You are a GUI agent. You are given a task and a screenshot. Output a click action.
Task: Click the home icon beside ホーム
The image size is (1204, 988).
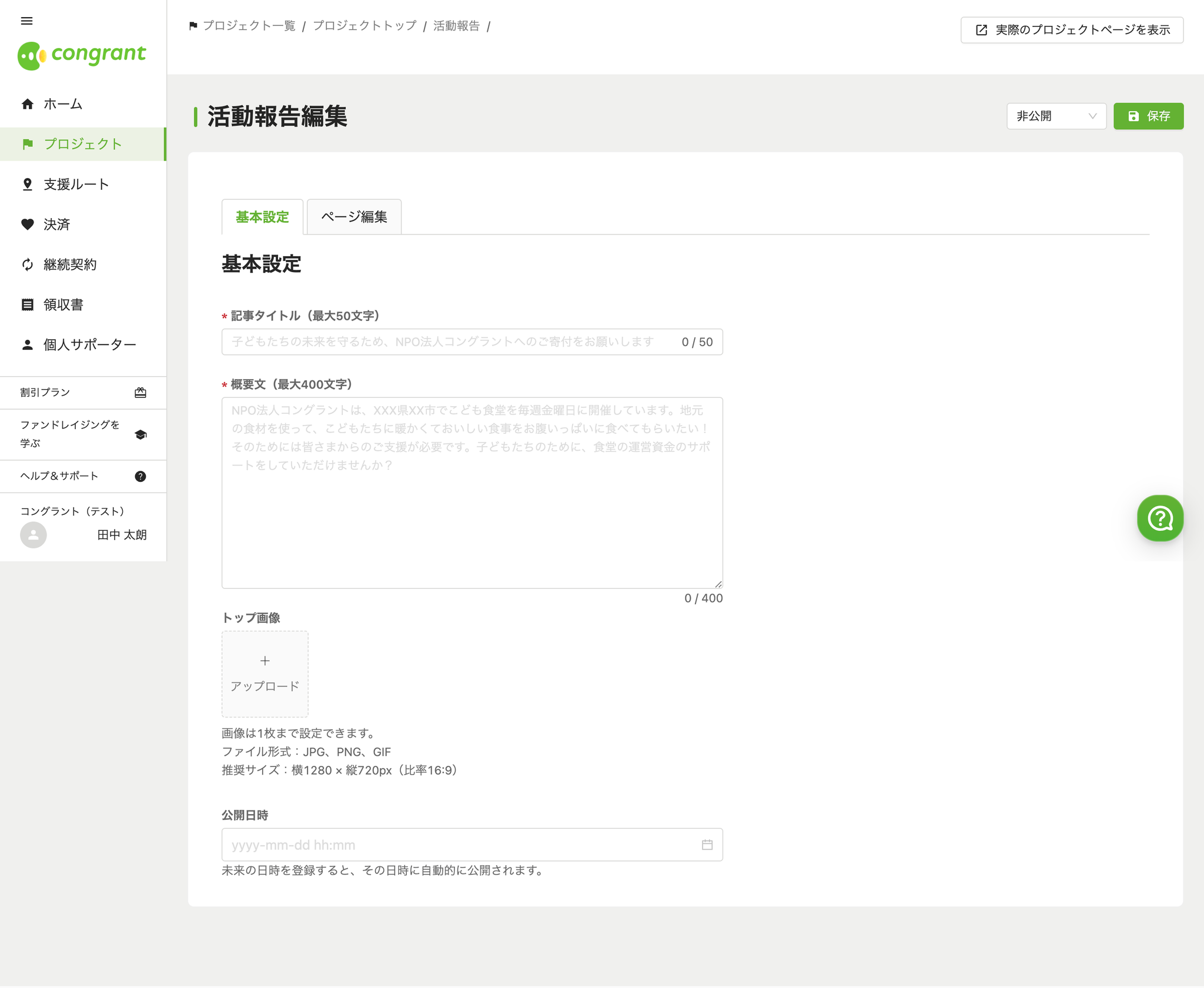(x=27, y=104)
